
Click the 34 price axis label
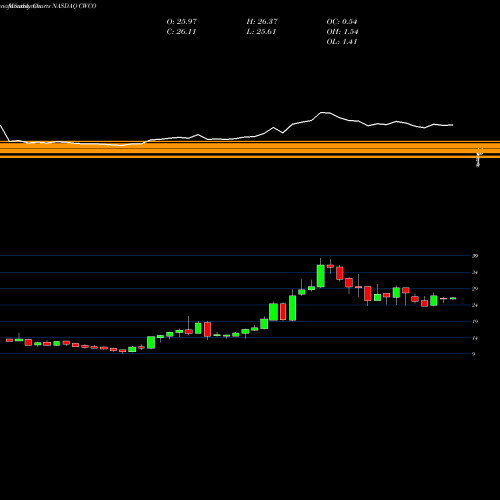475,272
